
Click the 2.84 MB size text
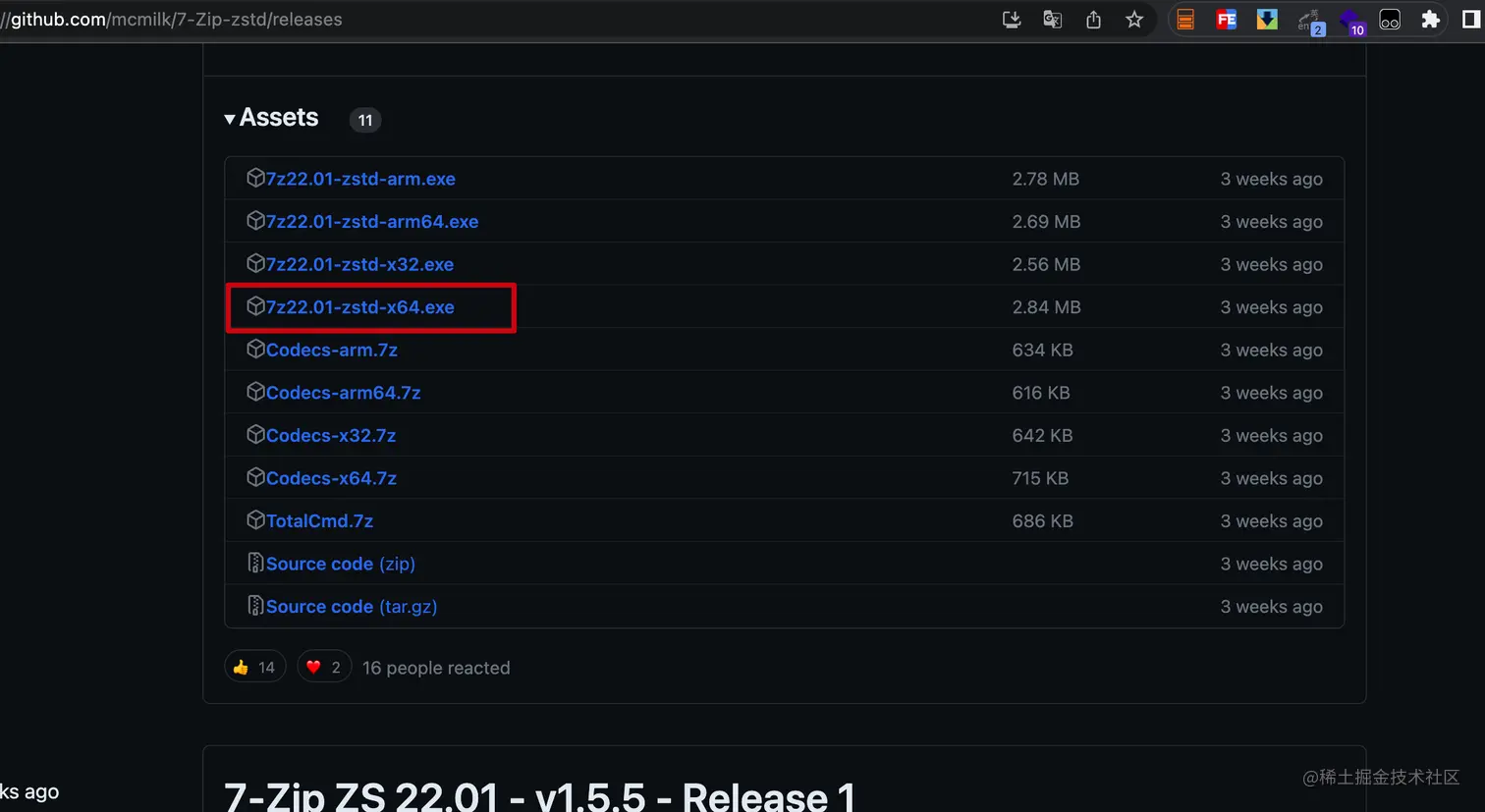(x=1047, y=307)
